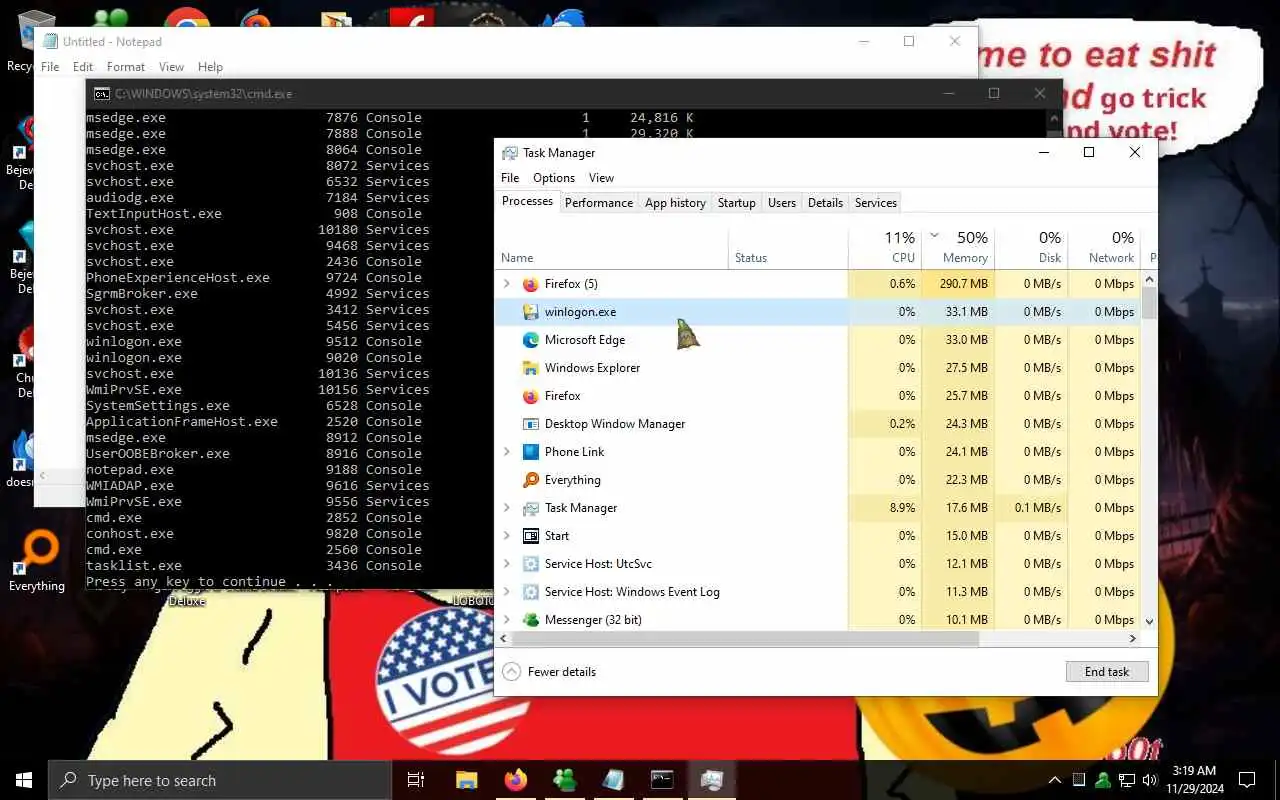
Task: Click the Task Manager 8.9% CPU cell
Action: click(x=885, y=508)
